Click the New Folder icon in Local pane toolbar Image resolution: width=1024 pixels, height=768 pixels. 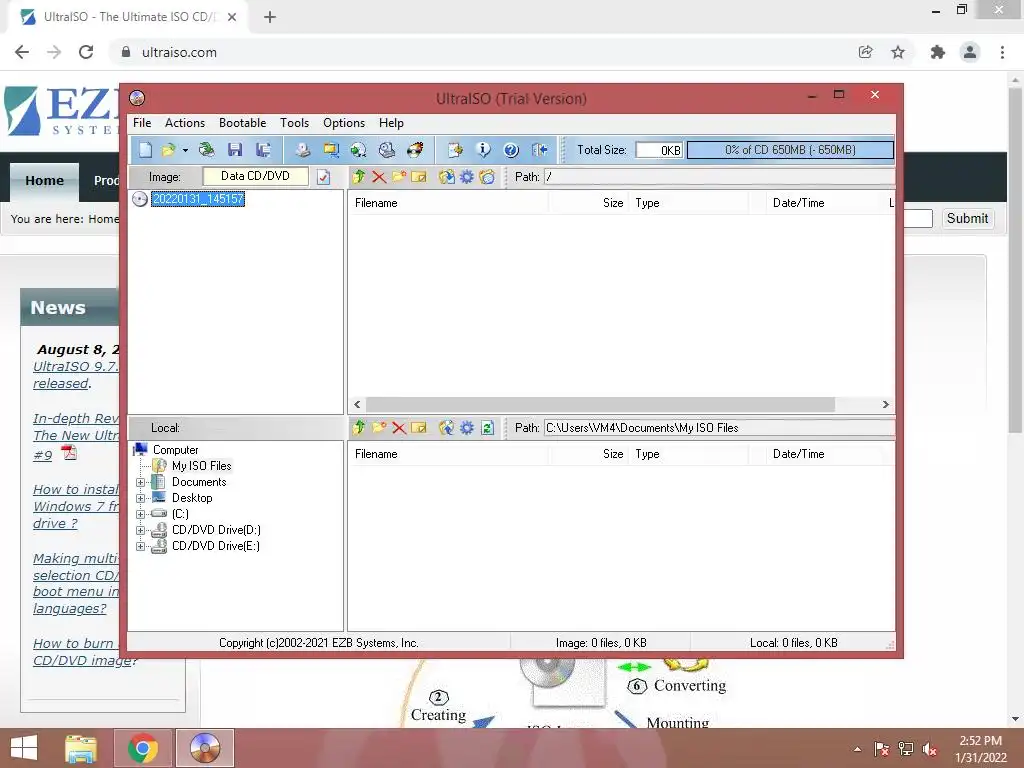pyautogui.click(x=379, y=428)
